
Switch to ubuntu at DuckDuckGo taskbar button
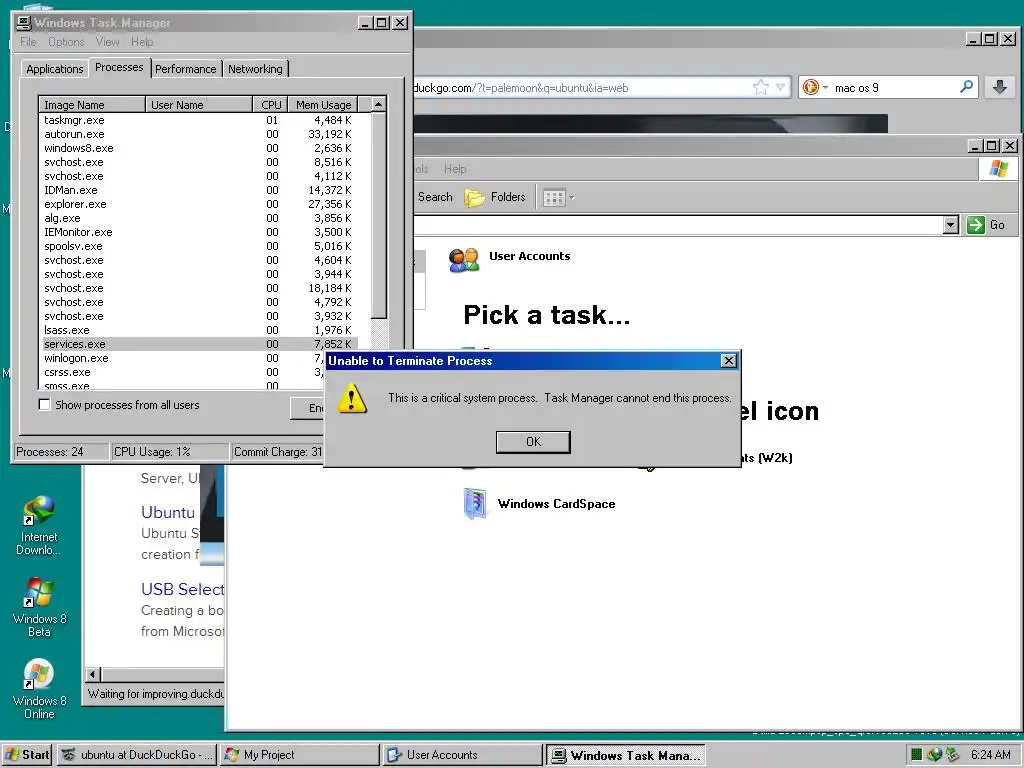point(136,755)
